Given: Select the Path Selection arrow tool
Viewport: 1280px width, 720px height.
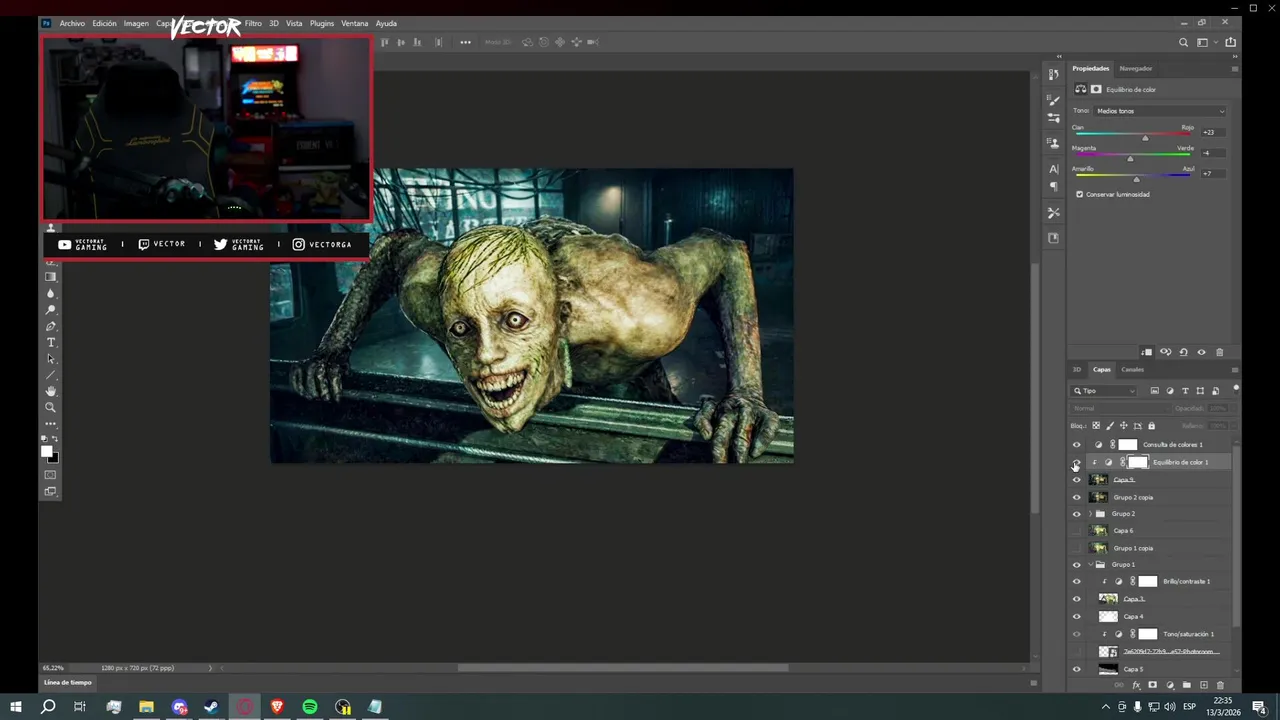Looking at the screenshot, I should [51, 359].
